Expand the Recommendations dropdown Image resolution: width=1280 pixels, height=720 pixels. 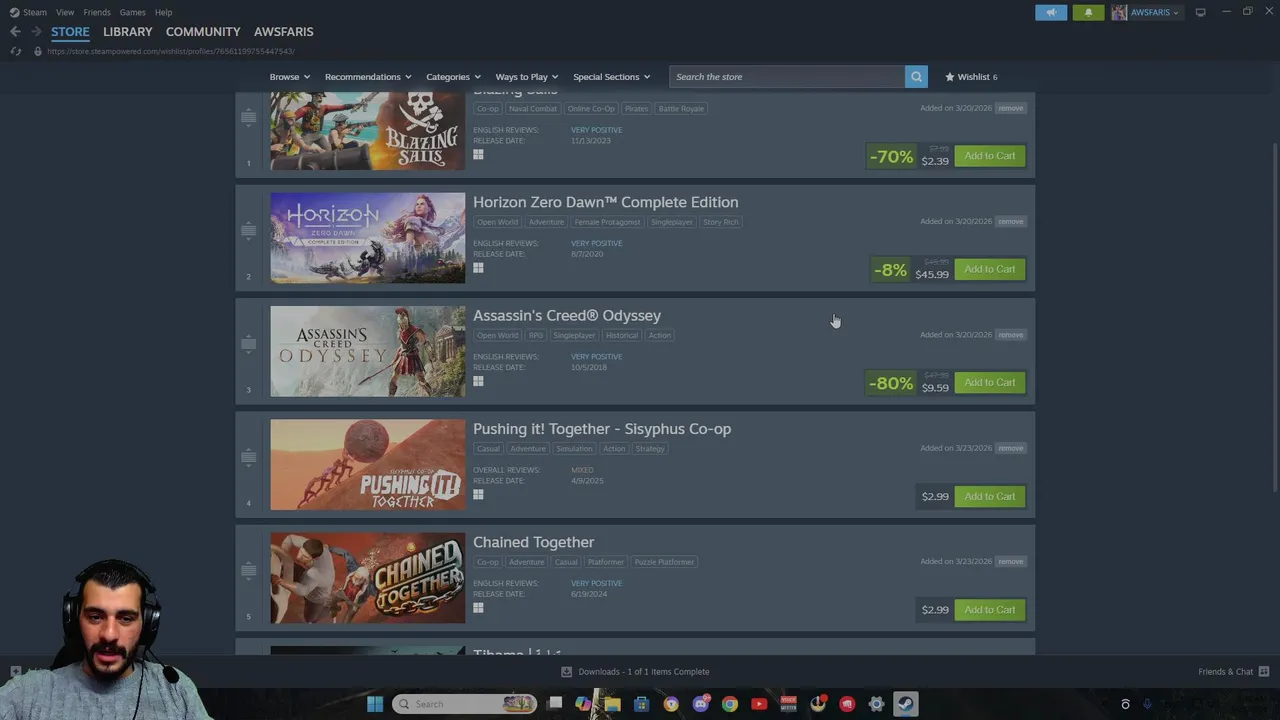(368, 77)
